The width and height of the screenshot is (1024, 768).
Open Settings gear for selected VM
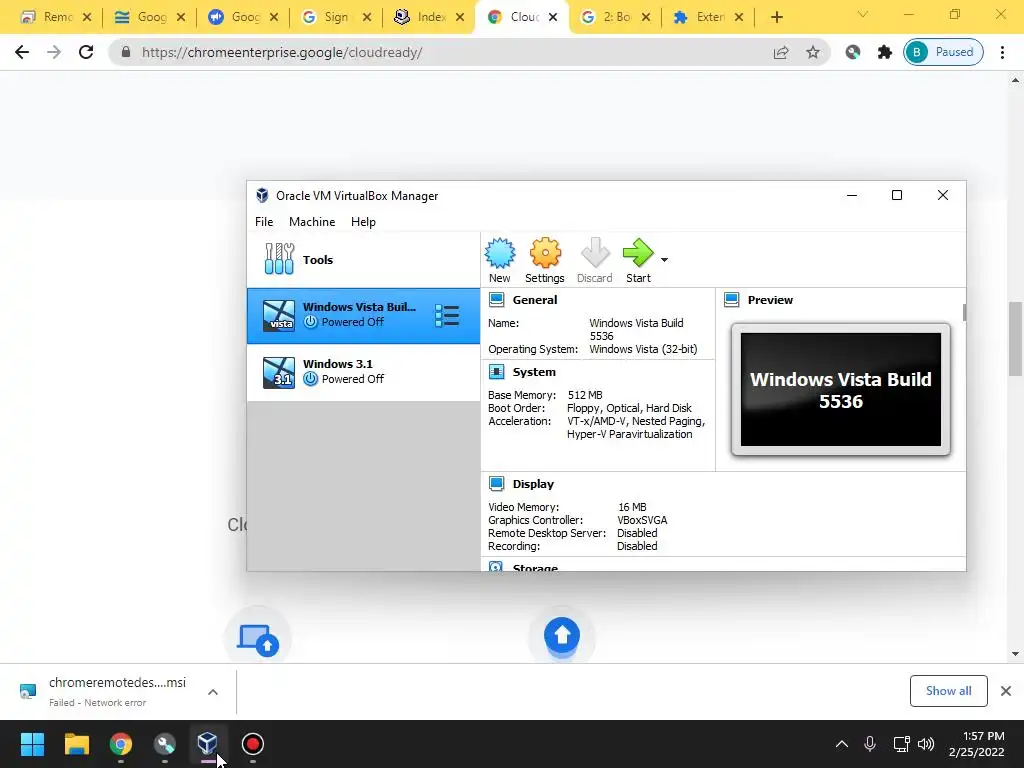(545, 253)
